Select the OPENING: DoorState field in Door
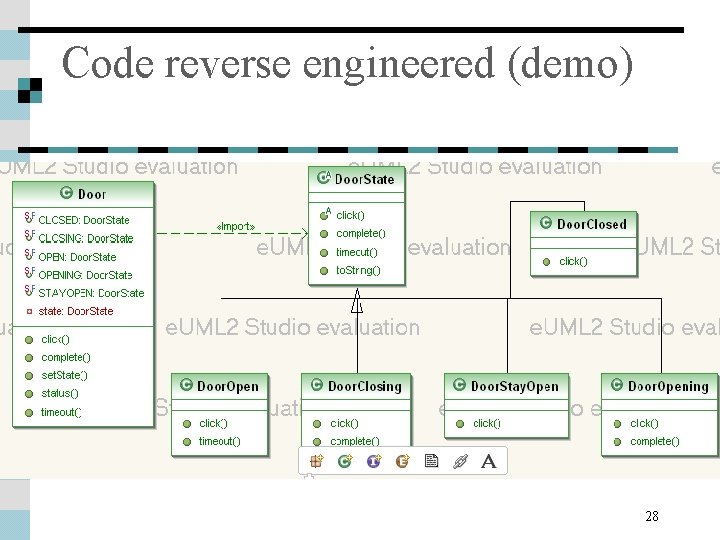720x540 pixels. (x=79, y=275)
